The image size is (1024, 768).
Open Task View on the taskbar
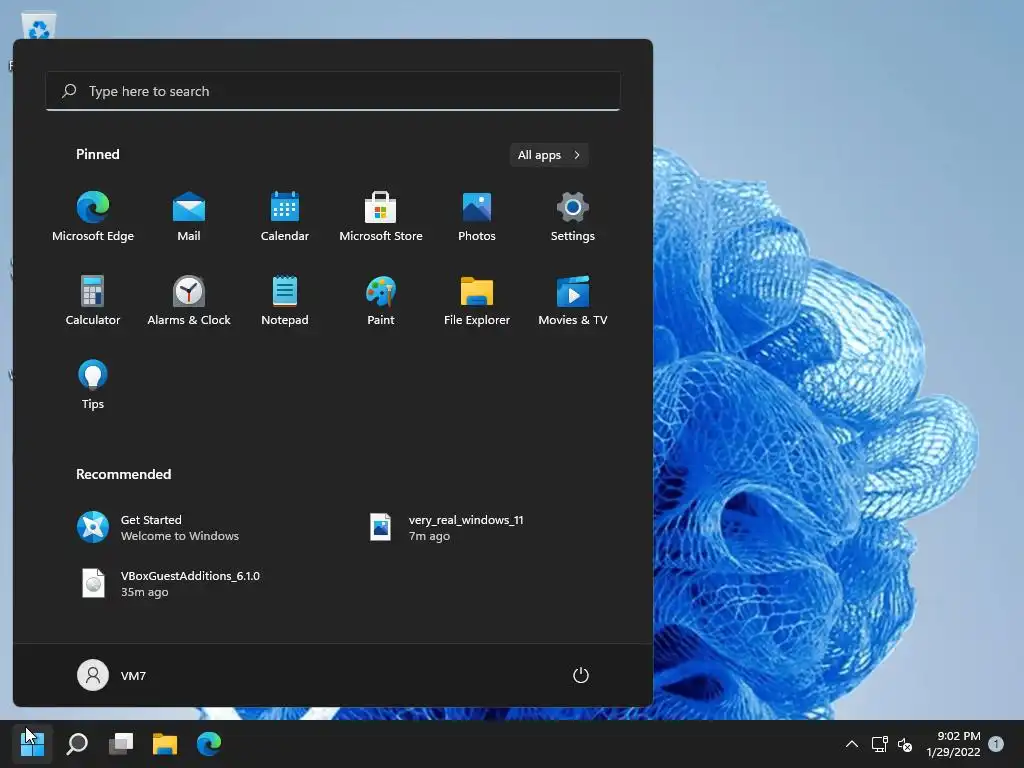point(121,743)
